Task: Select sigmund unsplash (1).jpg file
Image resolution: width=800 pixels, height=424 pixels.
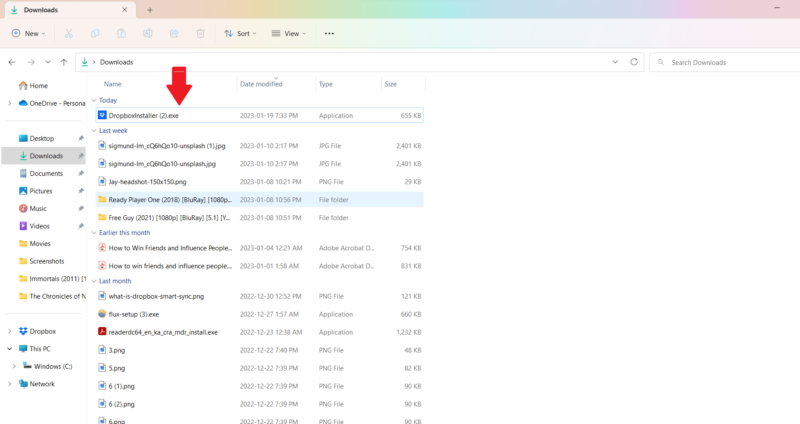Action: pyautogui.click(x=260, y=145)
